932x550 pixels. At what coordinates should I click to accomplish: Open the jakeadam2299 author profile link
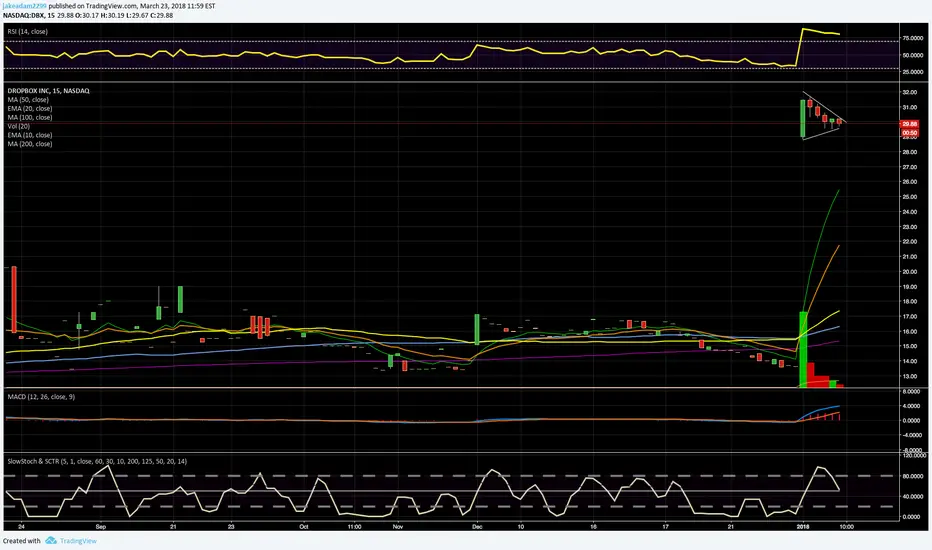tap(24, 6)
